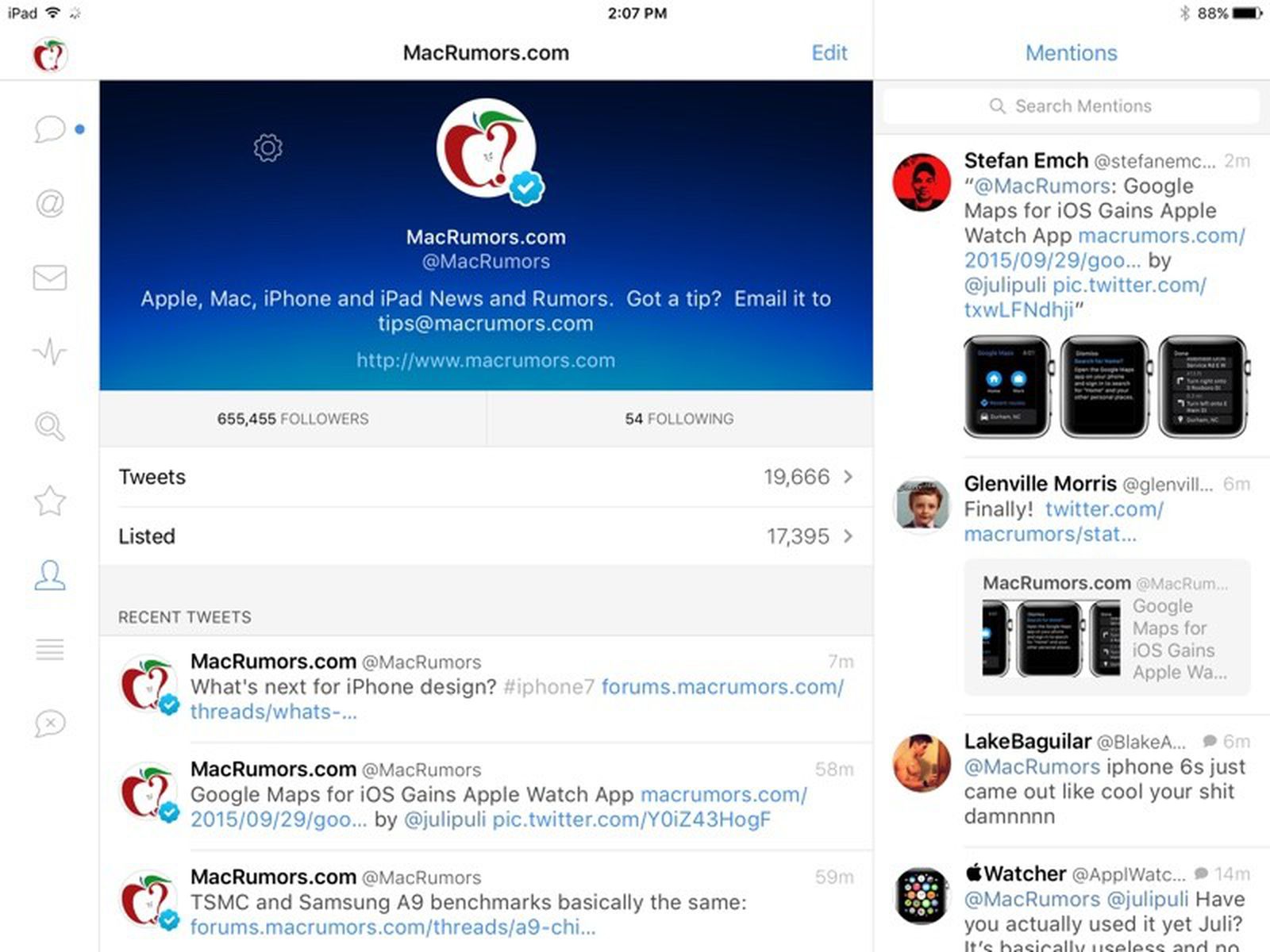Open Direct Messages from the sidebar

pyautogui.click(x=49, y=278)
